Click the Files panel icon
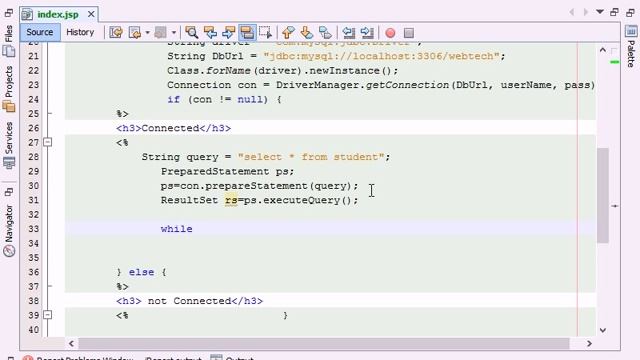Screen dimensions: 640x360 9,51
